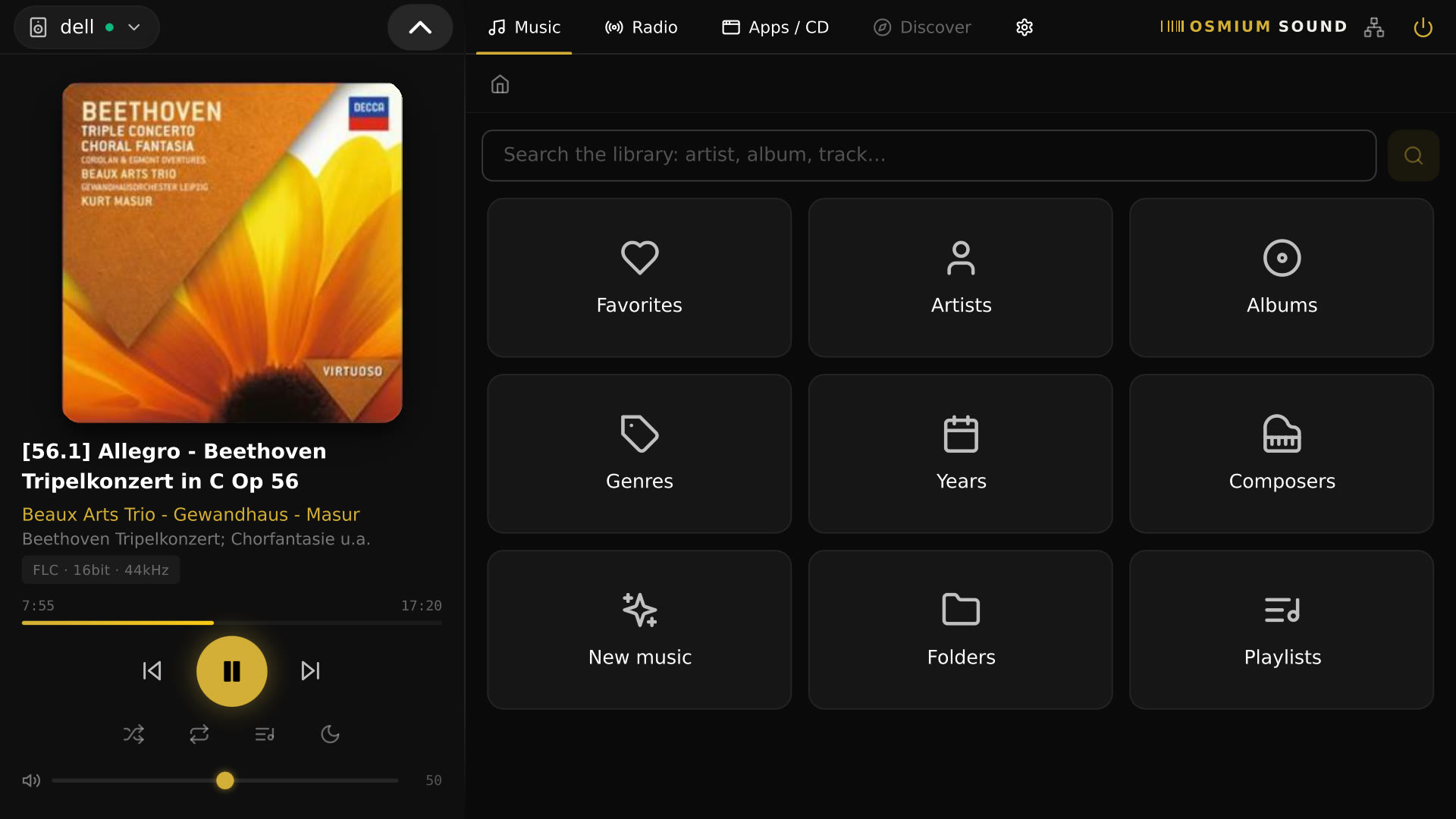Open the network devices icon
The width and height of the screenshot is (1456, 819).
point(1374,27)
